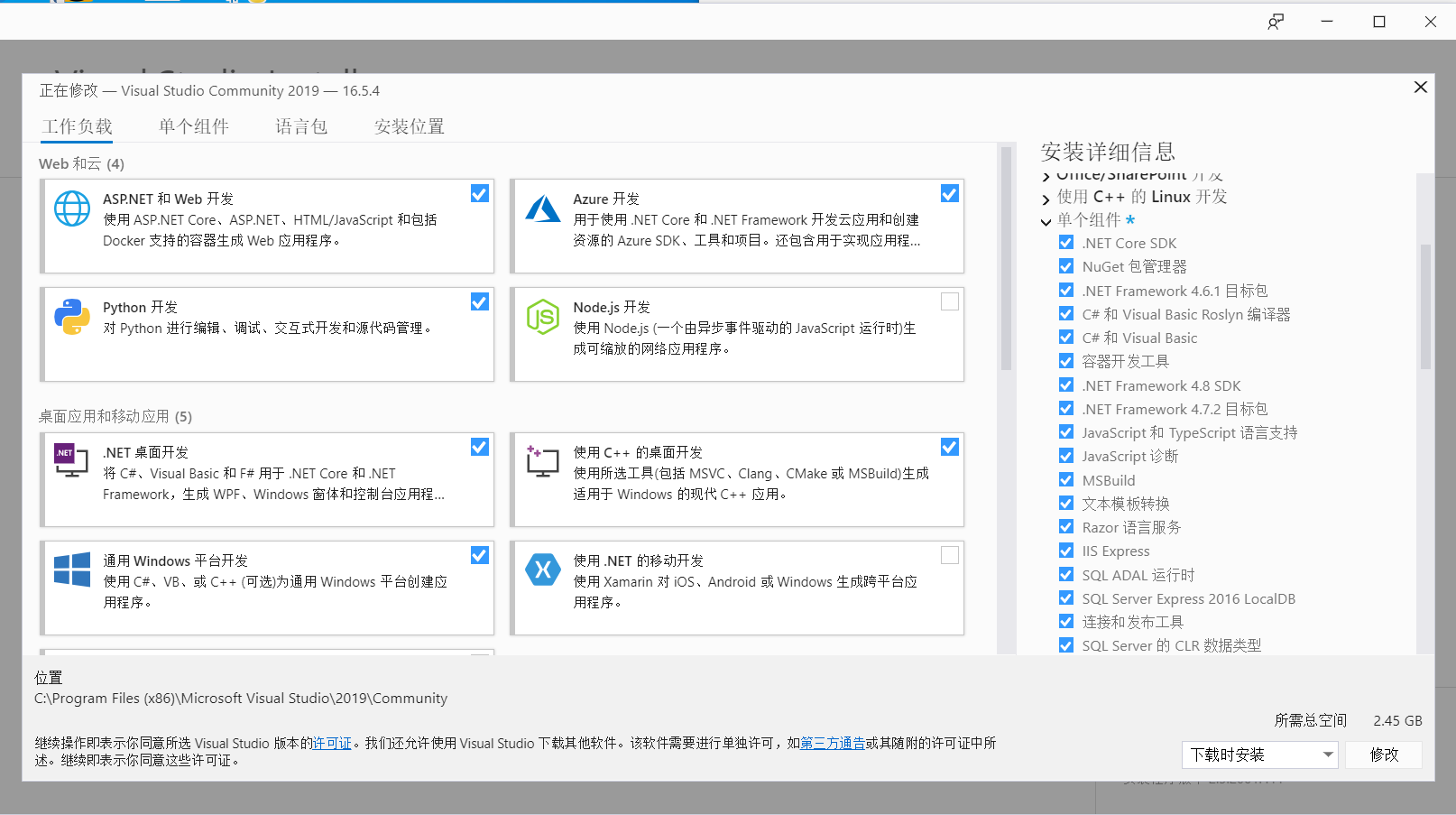Expand 使用 C++ 的 Linux 开发 node
The width and height of the screenshot is (1456, 815).
tap(1046, 199)
